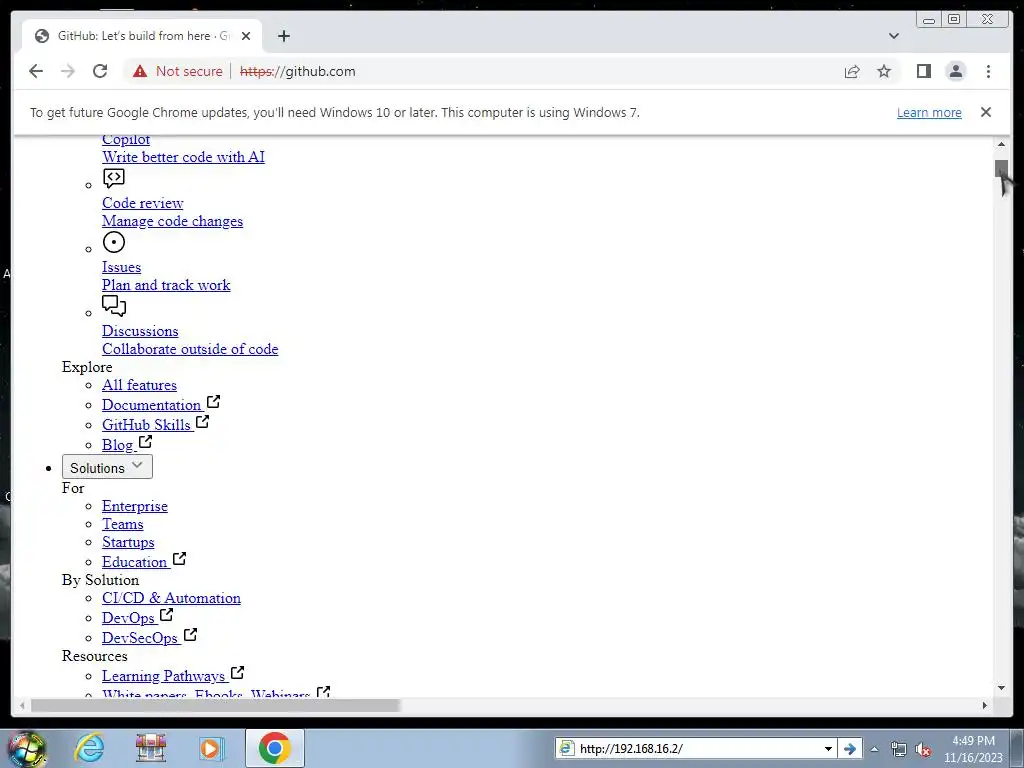This screenshot has height=768, width=1024.
Task: Open the taskbar address dropdown arrow
Action: point(828,748)
